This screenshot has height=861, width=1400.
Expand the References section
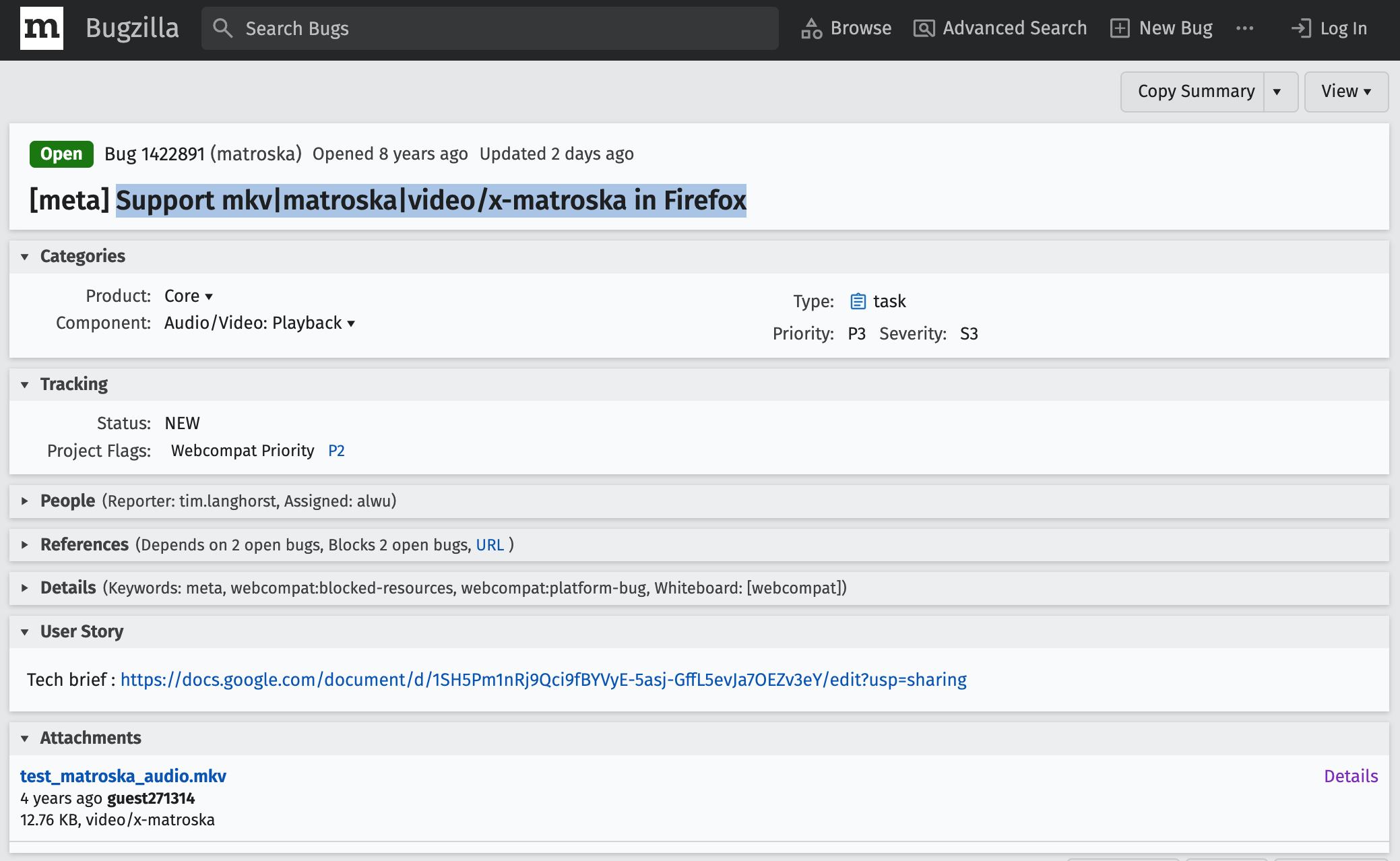pyautogui.click(x=25, y=545)
